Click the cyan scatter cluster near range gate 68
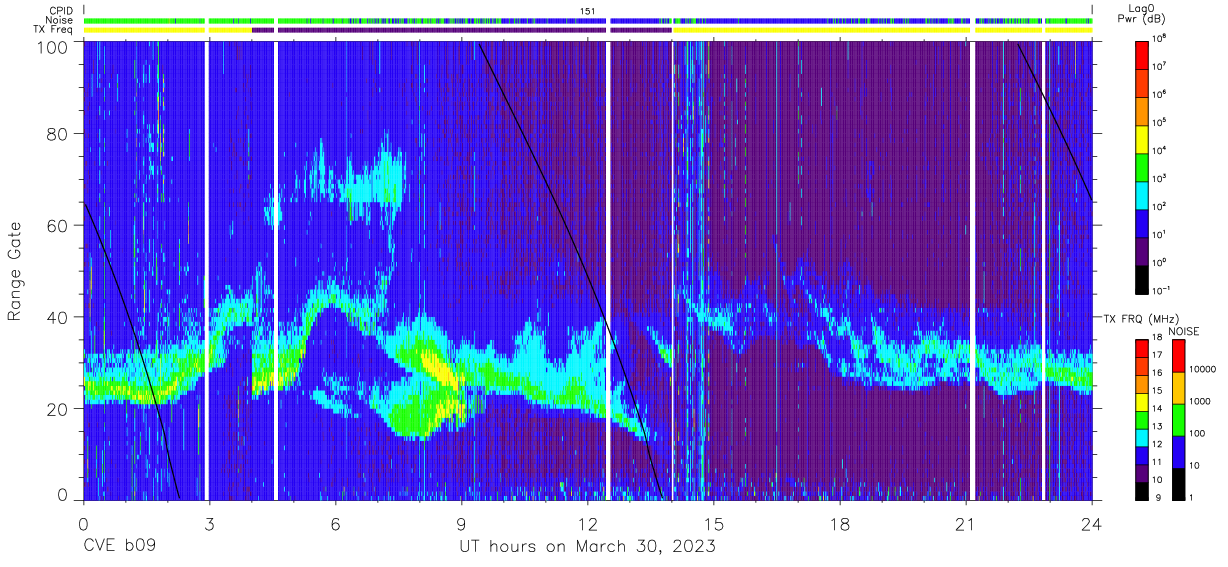 372,186
